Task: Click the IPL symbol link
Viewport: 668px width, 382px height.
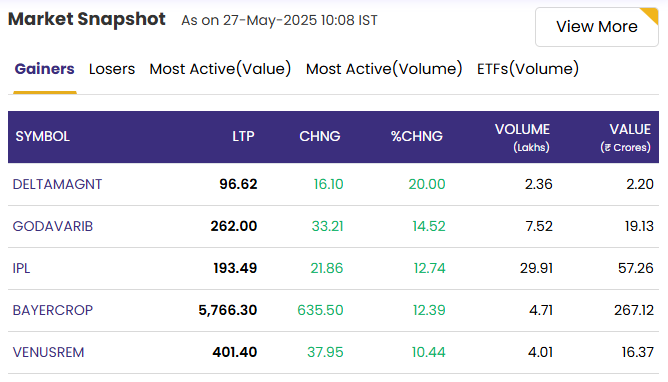Action: (21, 268)
